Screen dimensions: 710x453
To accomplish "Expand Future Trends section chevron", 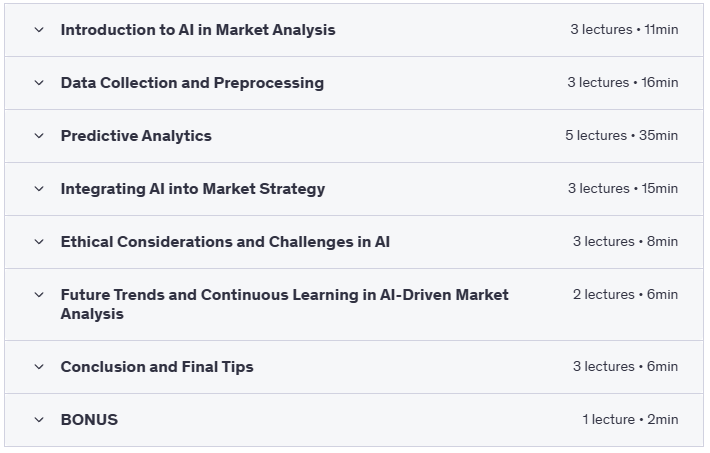I will [x=39, y=295].
